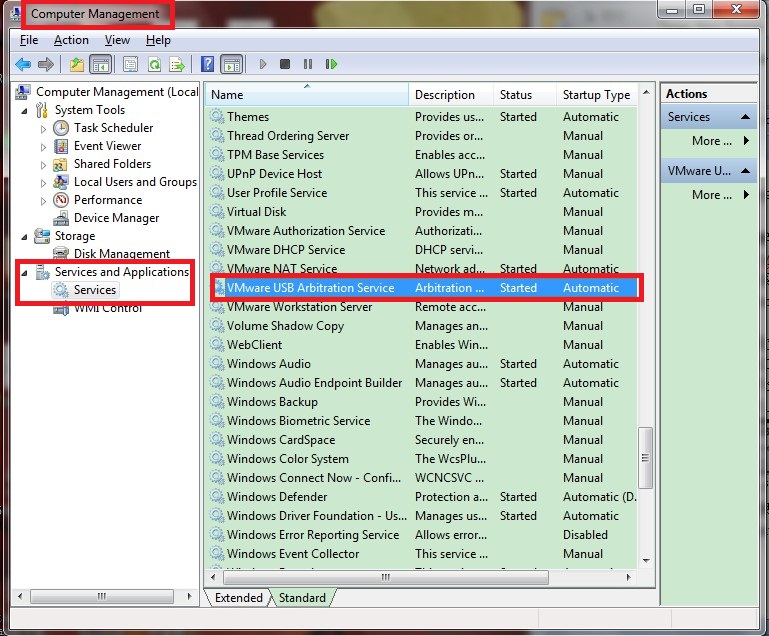Viewport: 769px width, 636px height.
Task: Click the Shared Folders icon
Action: pyautogui.click(x=60, y=164)
